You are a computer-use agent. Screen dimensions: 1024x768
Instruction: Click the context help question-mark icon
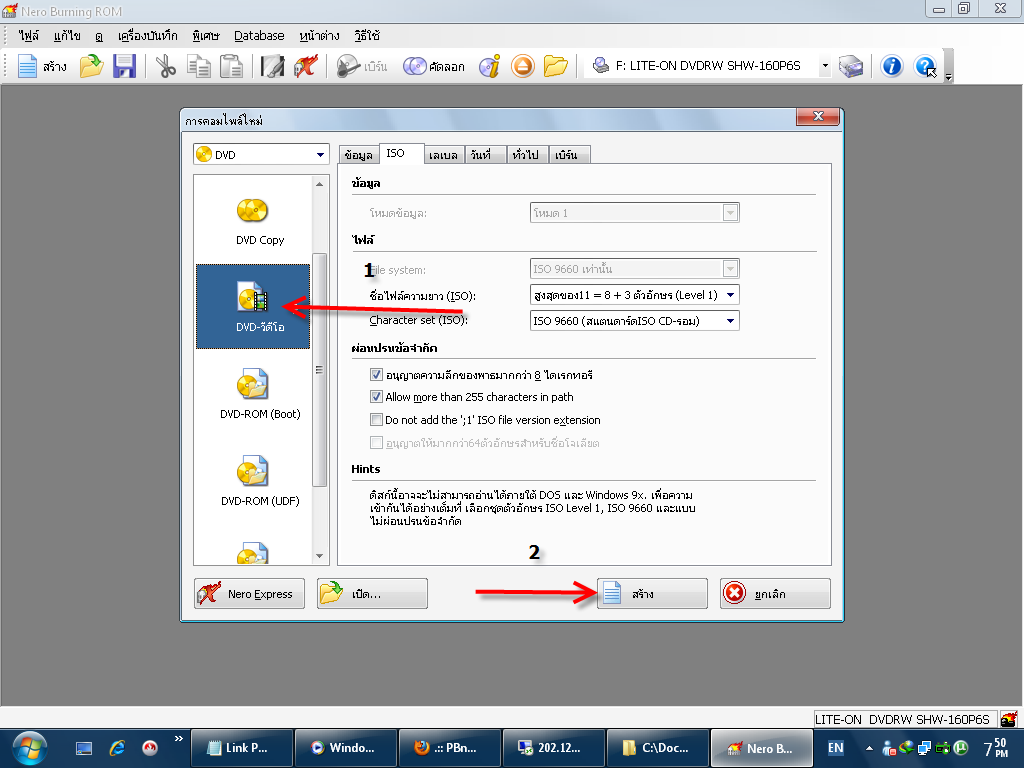[x=925, y=66]
